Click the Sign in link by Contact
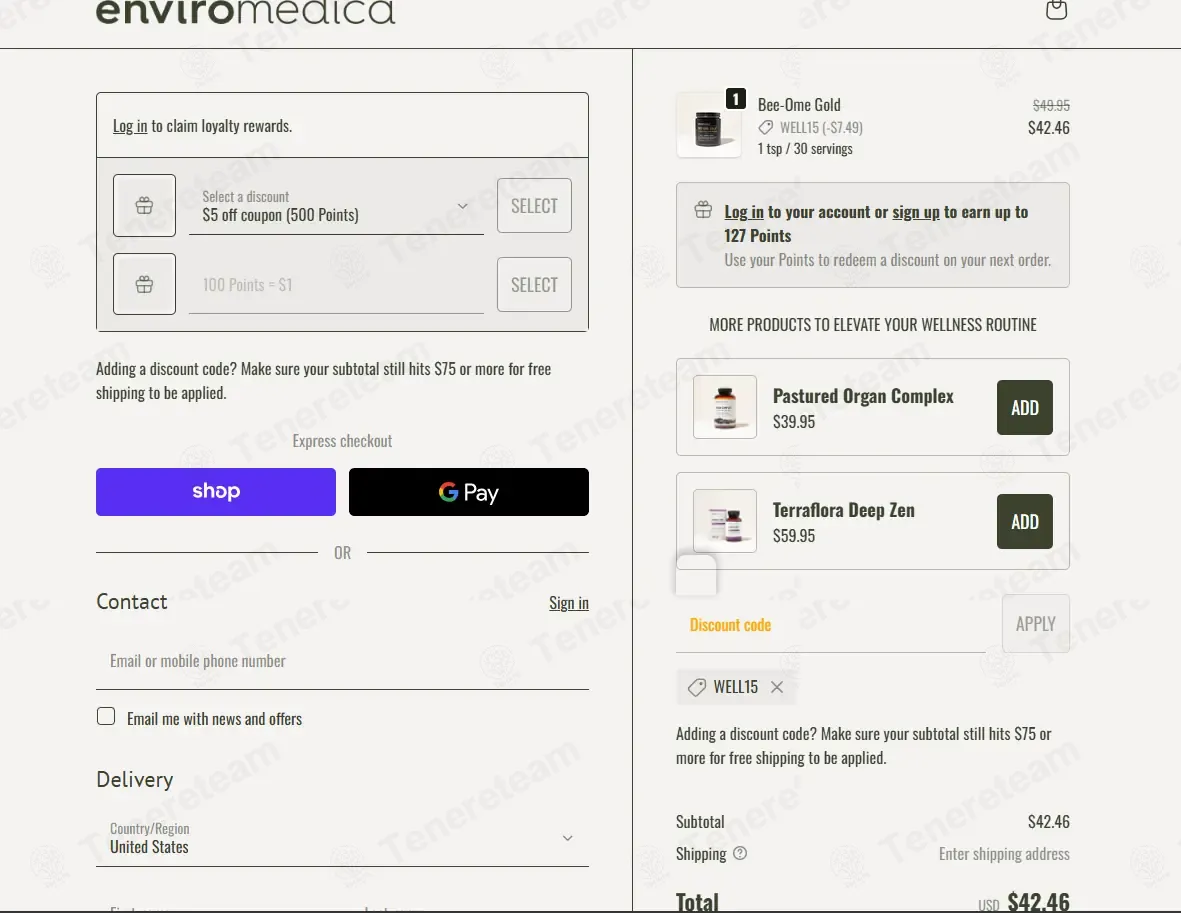1181x913 pixels. pos(569,603)
